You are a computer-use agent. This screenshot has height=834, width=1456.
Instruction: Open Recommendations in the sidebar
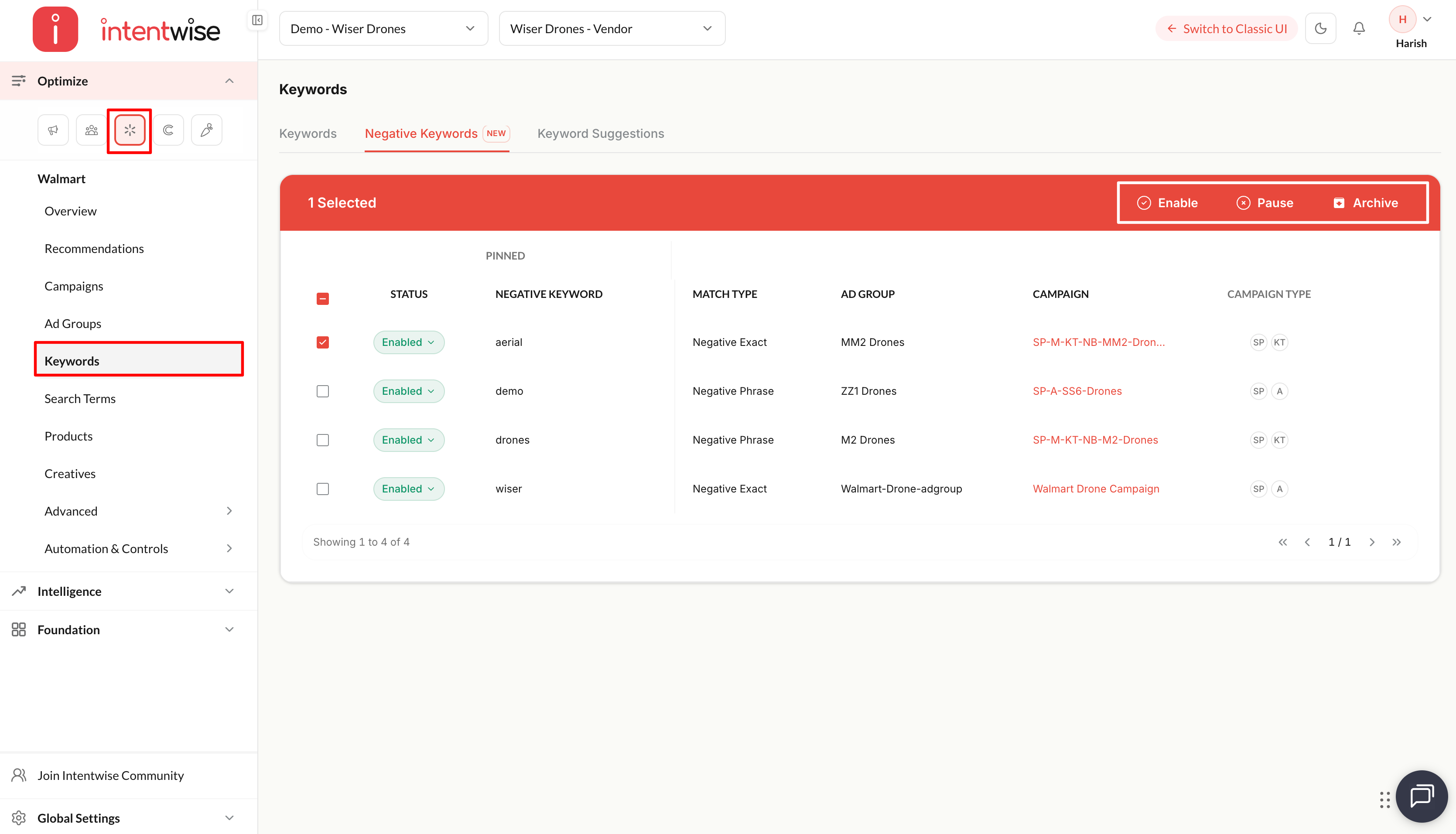click(94, 249)
